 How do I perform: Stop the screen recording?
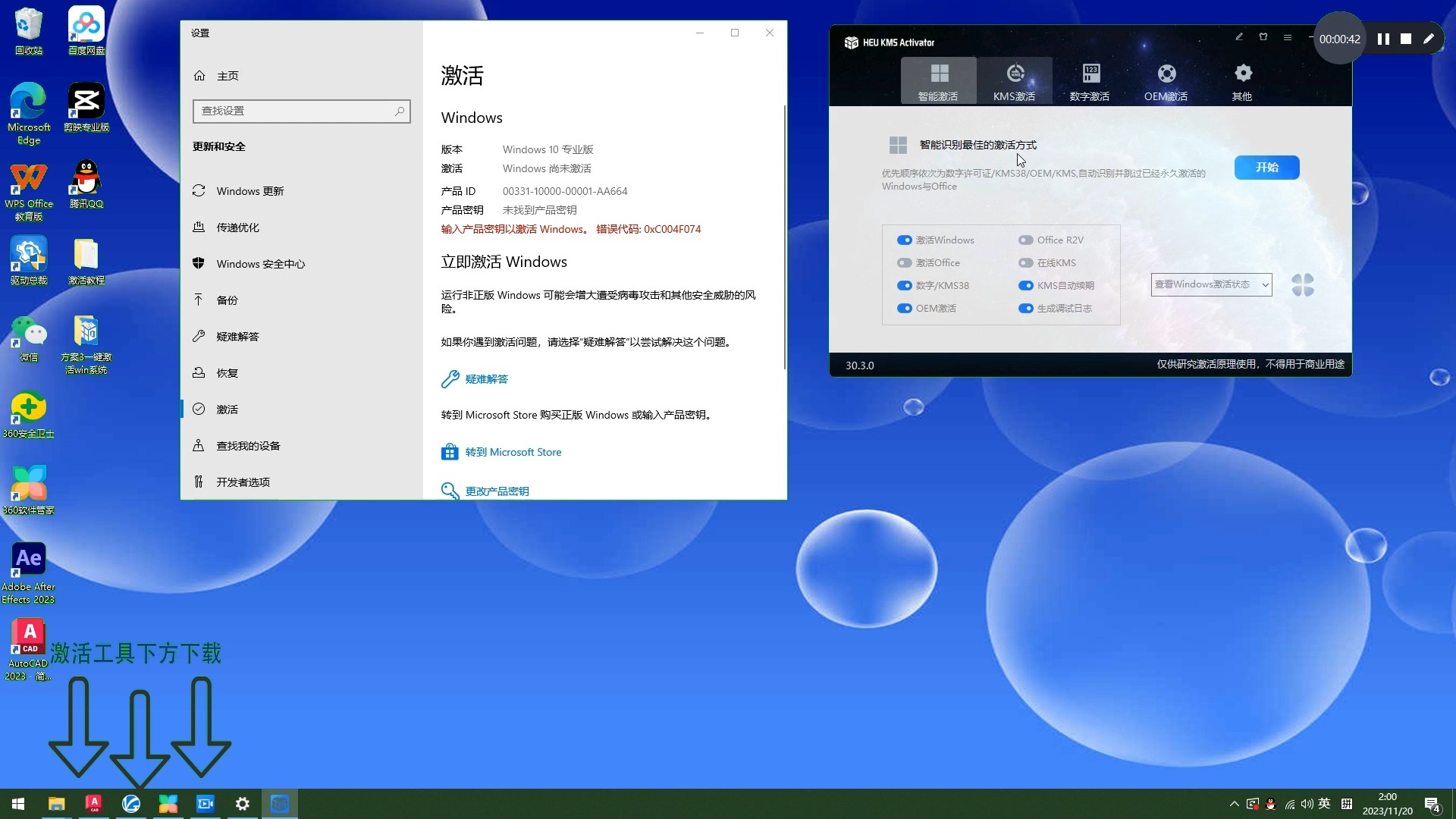1406,39
